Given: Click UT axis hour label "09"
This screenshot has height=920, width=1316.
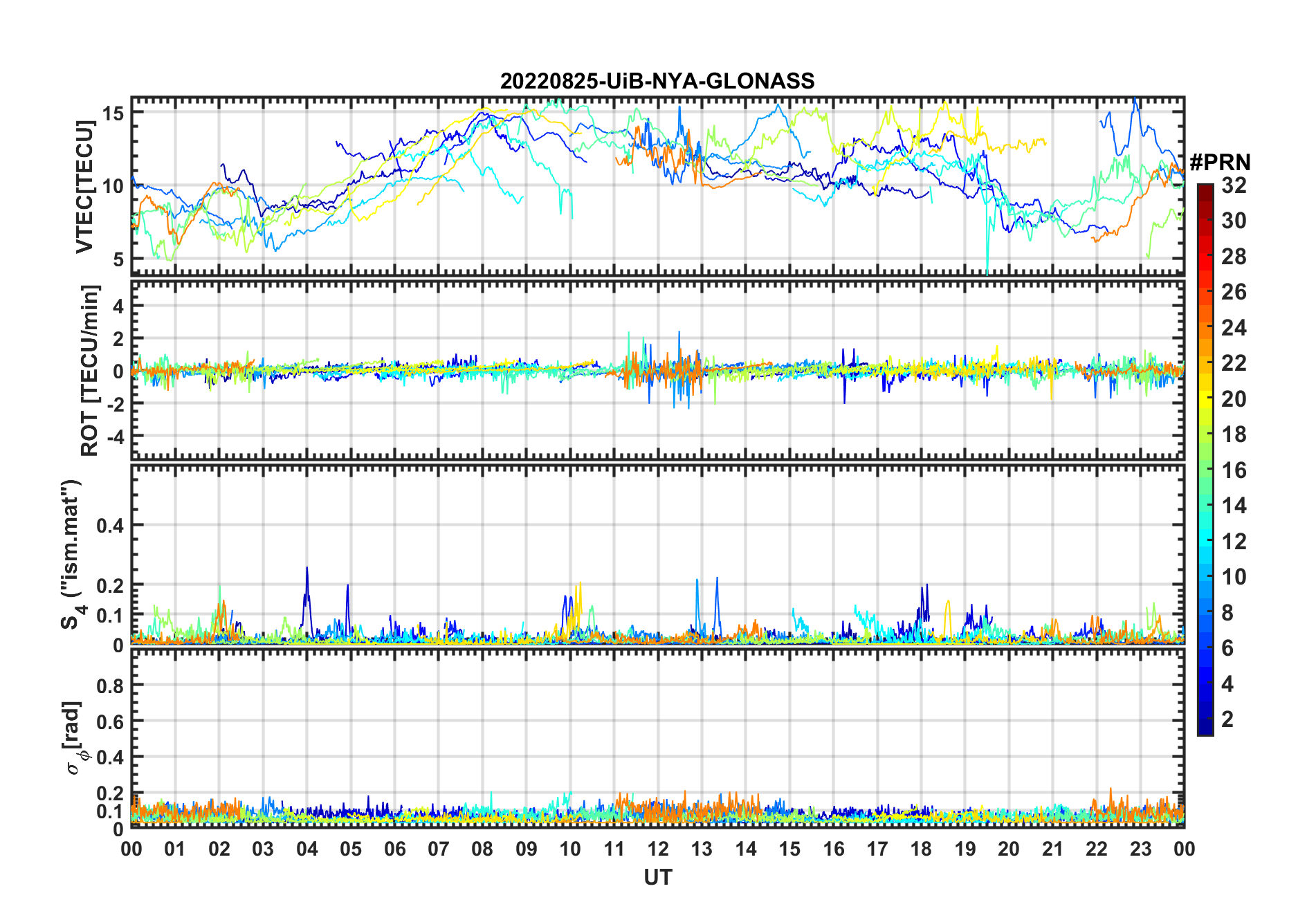Looking at the screenshot, I should pyautogui.click(x=527, y=849).
